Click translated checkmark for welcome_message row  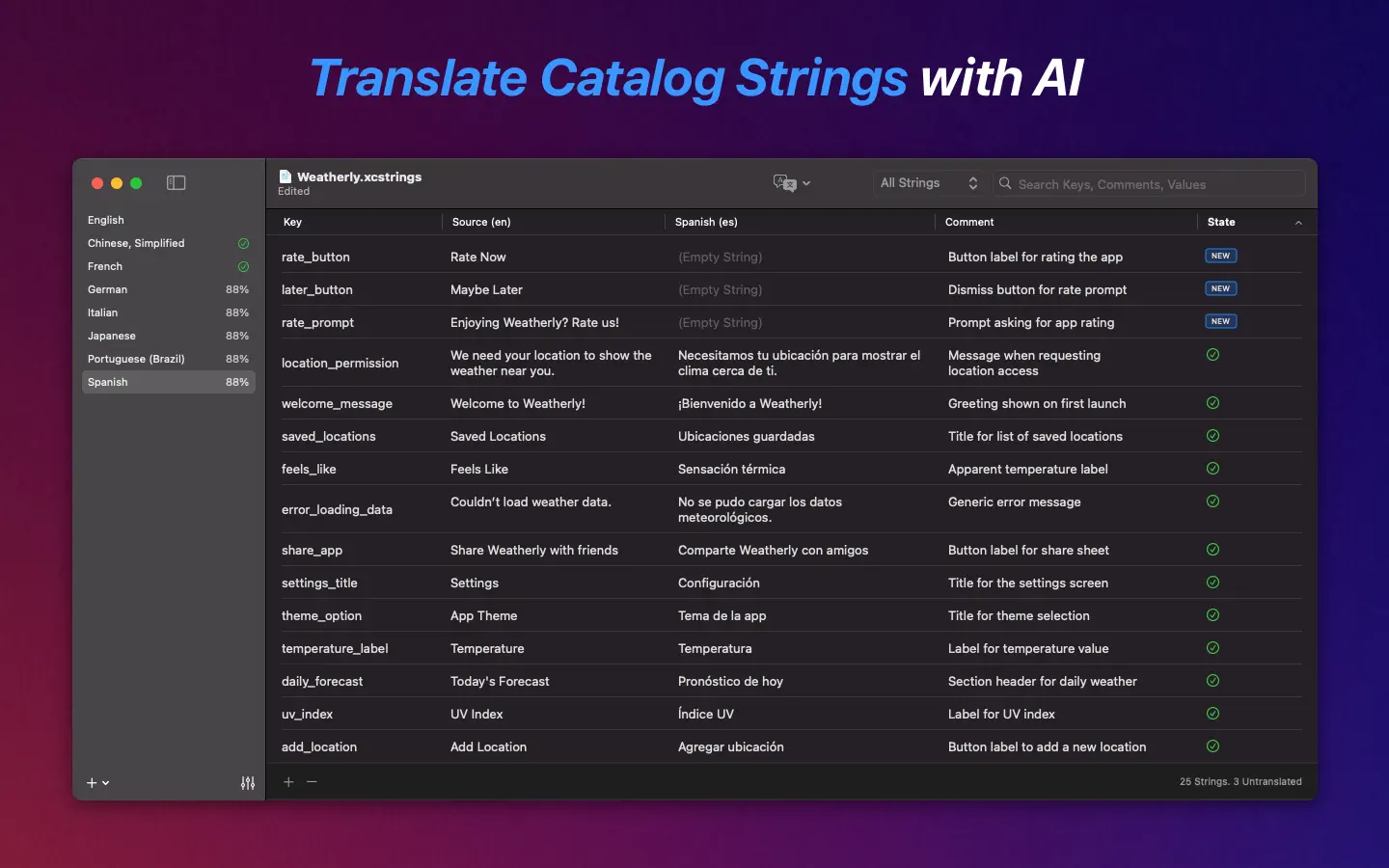tap(1212, 403)
